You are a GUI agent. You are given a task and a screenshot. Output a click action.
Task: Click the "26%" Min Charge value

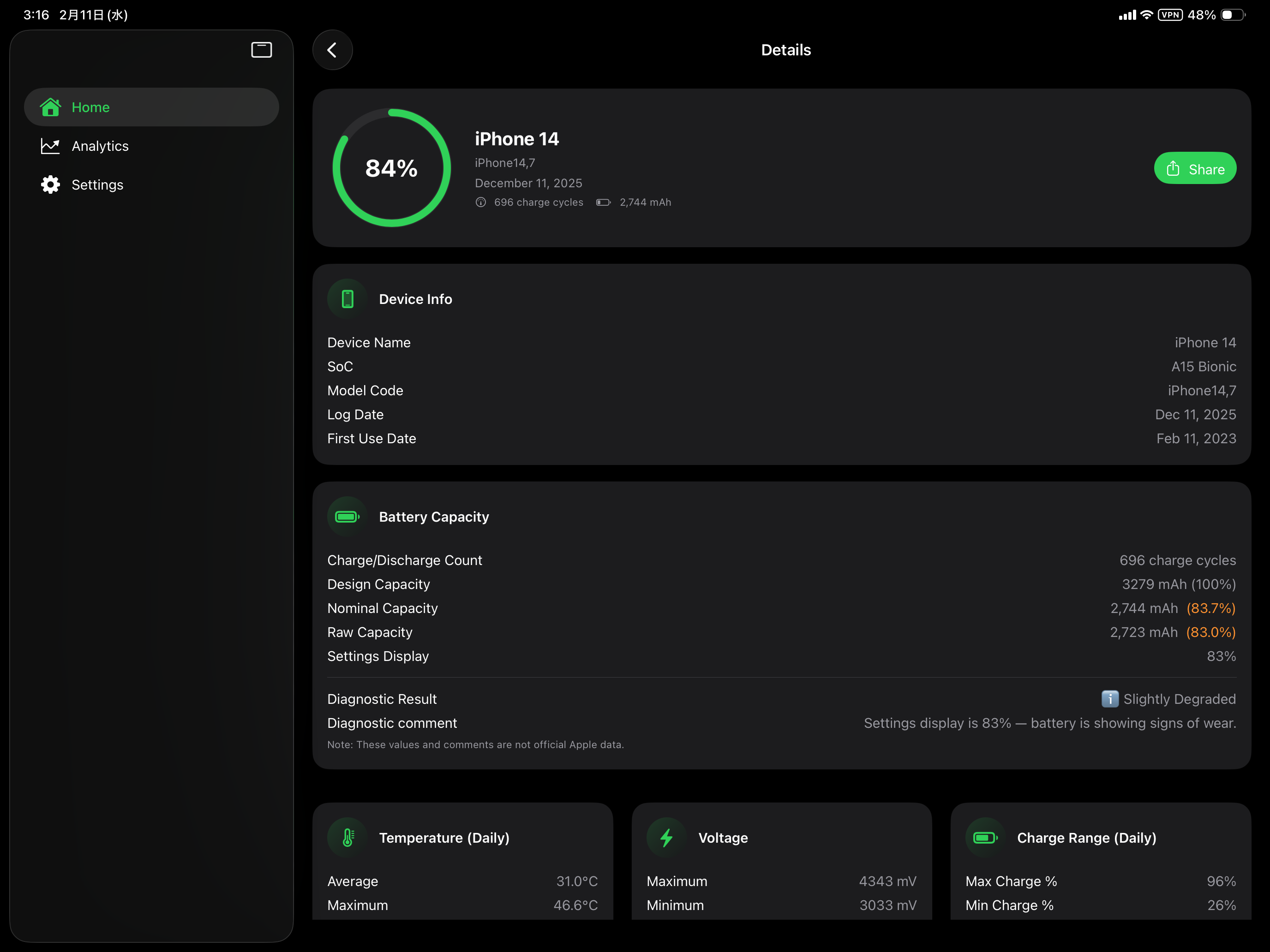coord(1221,905)
